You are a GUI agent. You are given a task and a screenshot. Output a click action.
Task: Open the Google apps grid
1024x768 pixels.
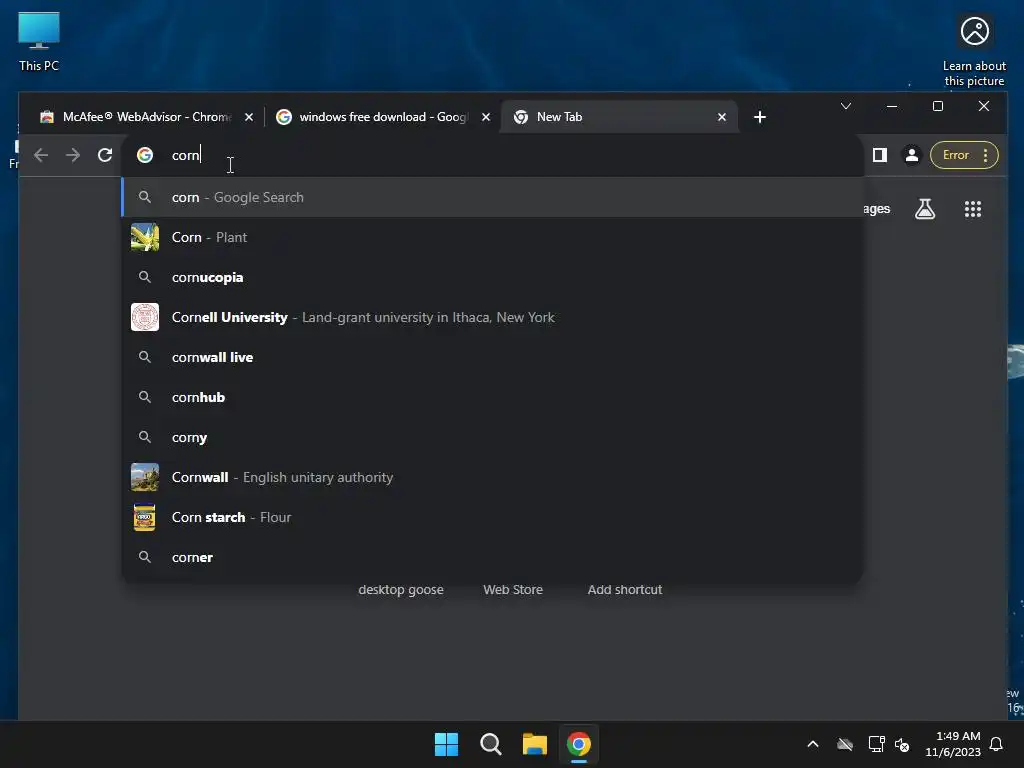pyautogui.click(x=973, y=209)
